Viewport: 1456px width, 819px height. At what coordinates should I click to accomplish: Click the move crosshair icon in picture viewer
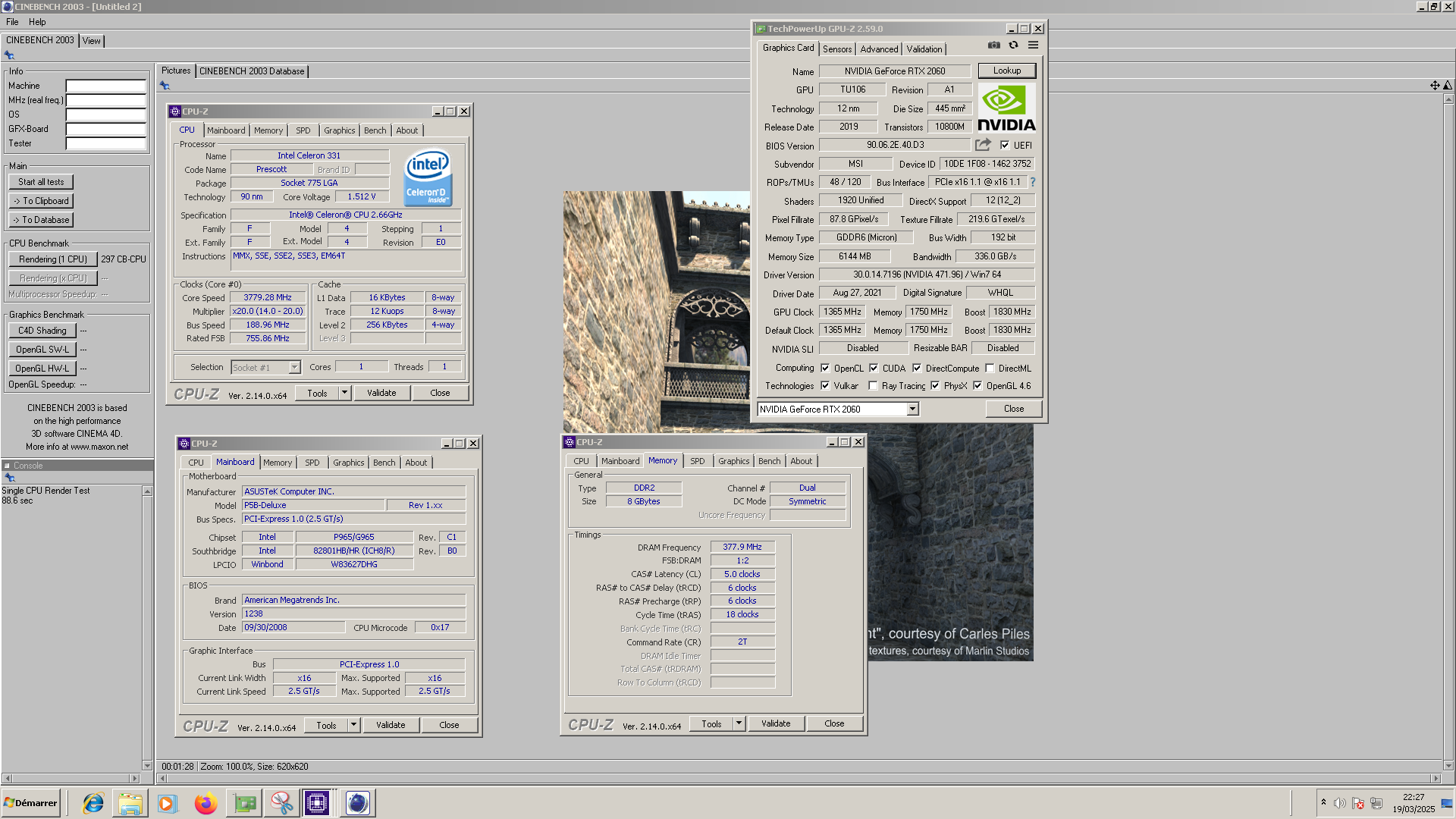1435,86
